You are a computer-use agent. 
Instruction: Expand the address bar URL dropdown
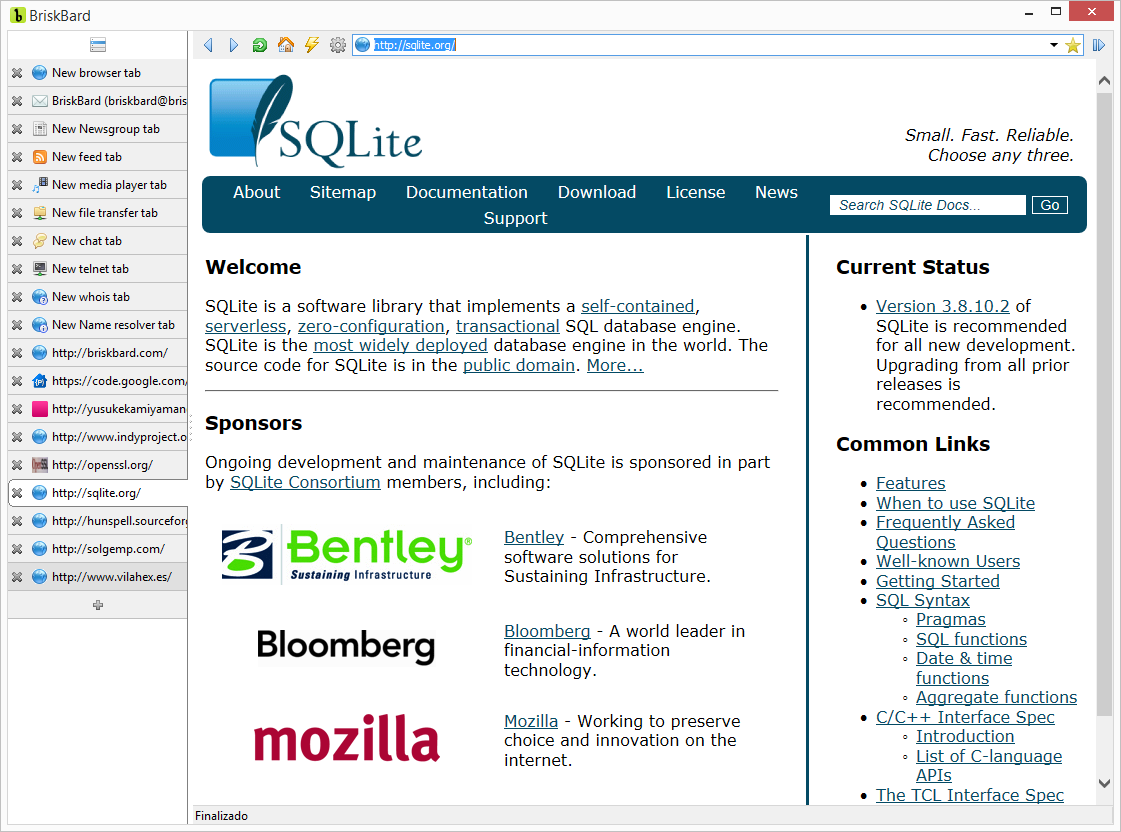[1054, 45]
